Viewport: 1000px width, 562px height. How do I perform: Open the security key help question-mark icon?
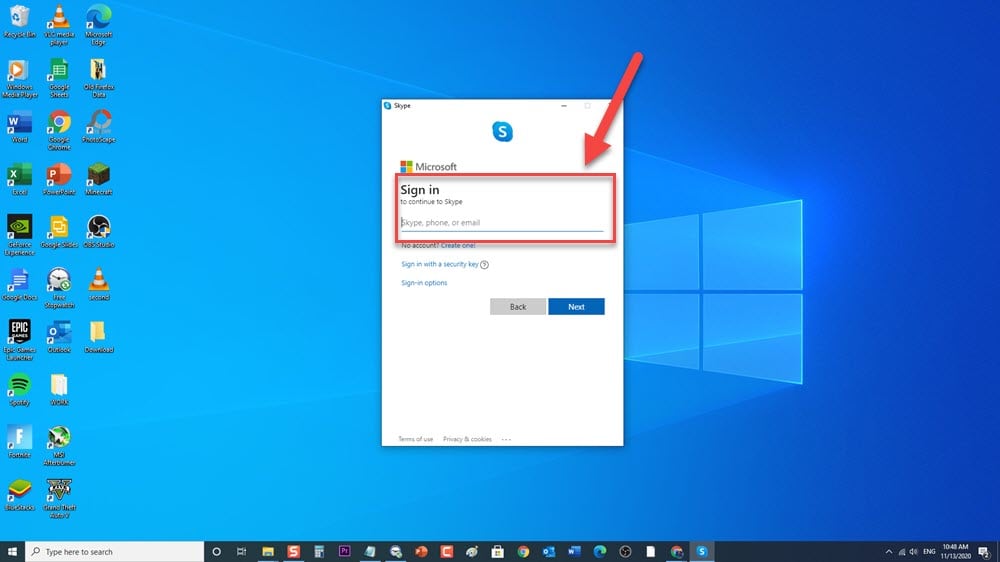[485, 265]
